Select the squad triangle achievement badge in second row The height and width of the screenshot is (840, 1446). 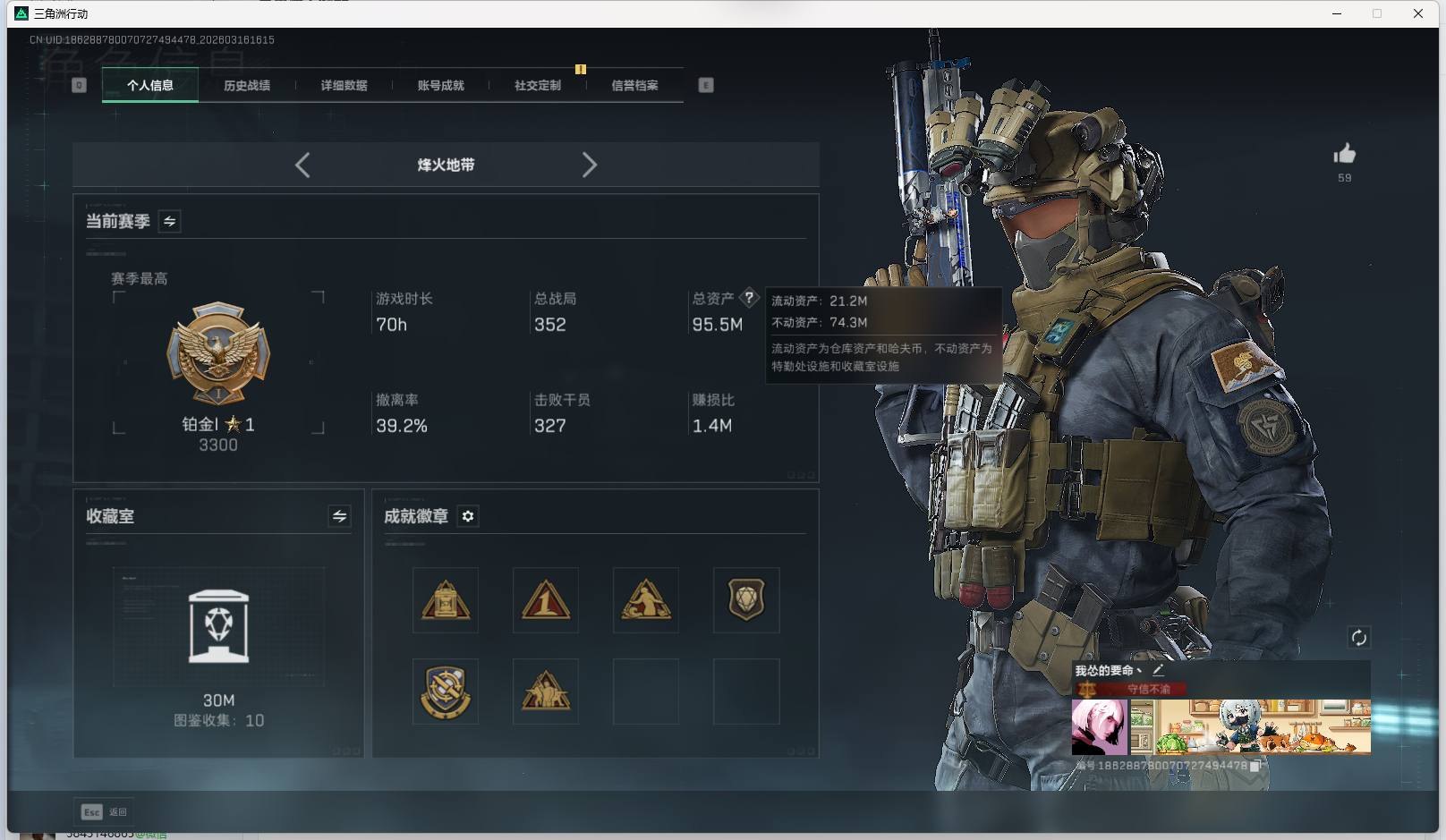click(x=546, y=692)
